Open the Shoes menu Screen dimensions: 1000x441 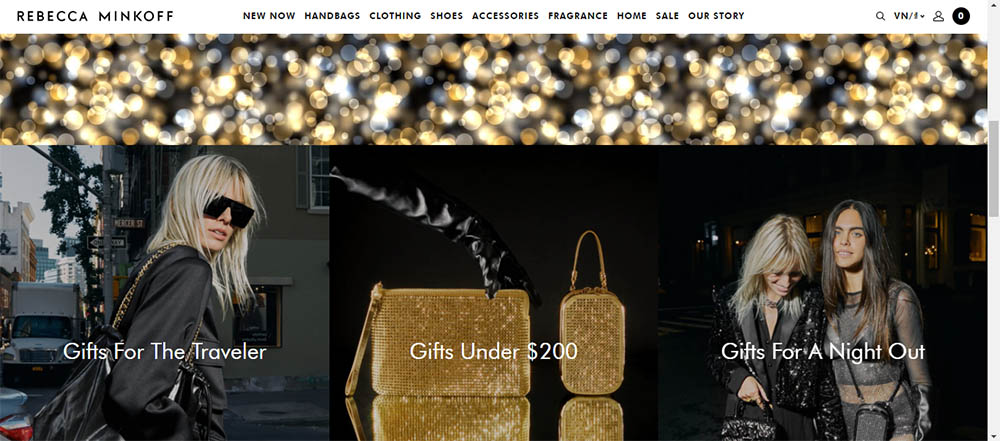(x=446, y=16)
